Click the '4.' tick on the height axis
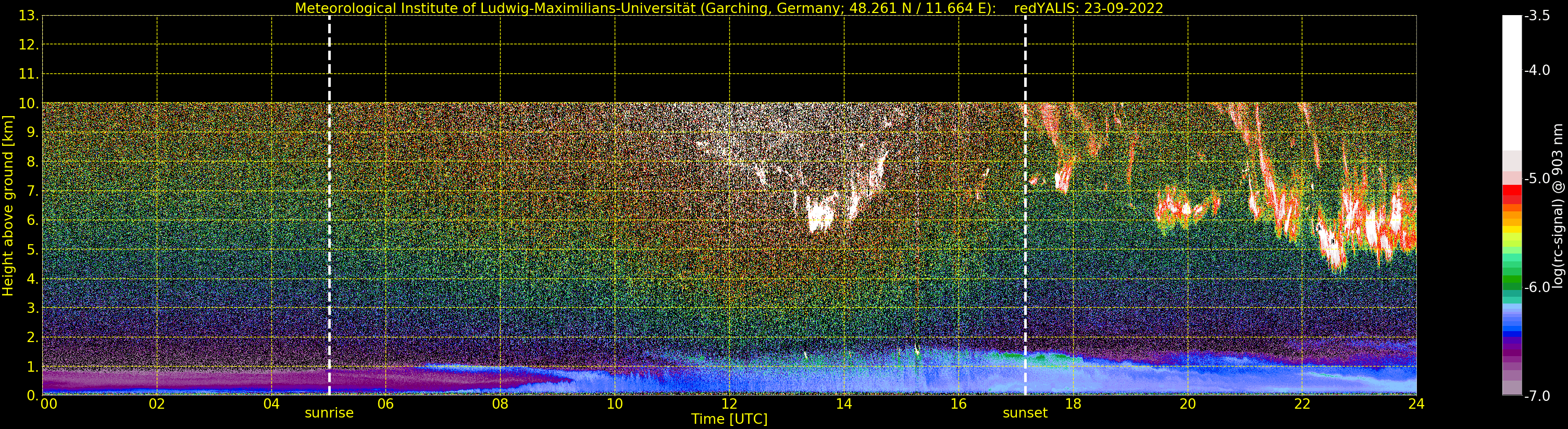This screenshot has height=429, width=1568. (x=33, y=279)
